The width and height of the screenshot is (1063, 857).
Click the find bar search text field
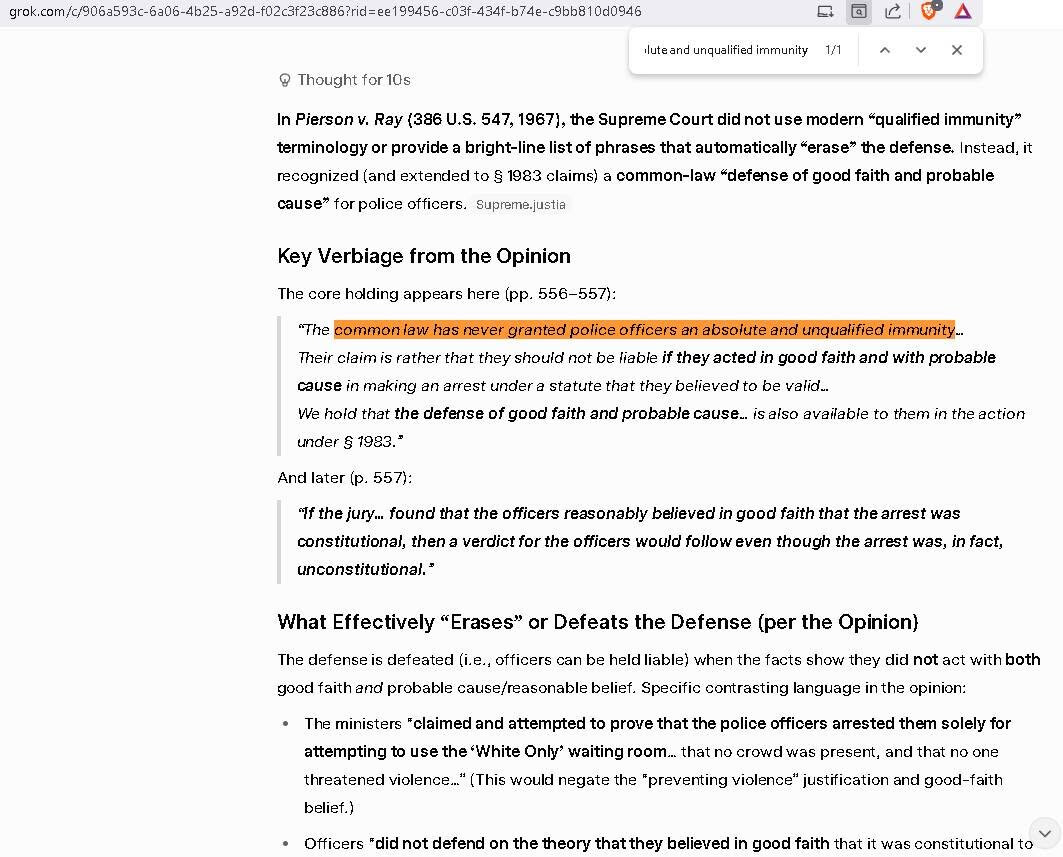(725, 50)
